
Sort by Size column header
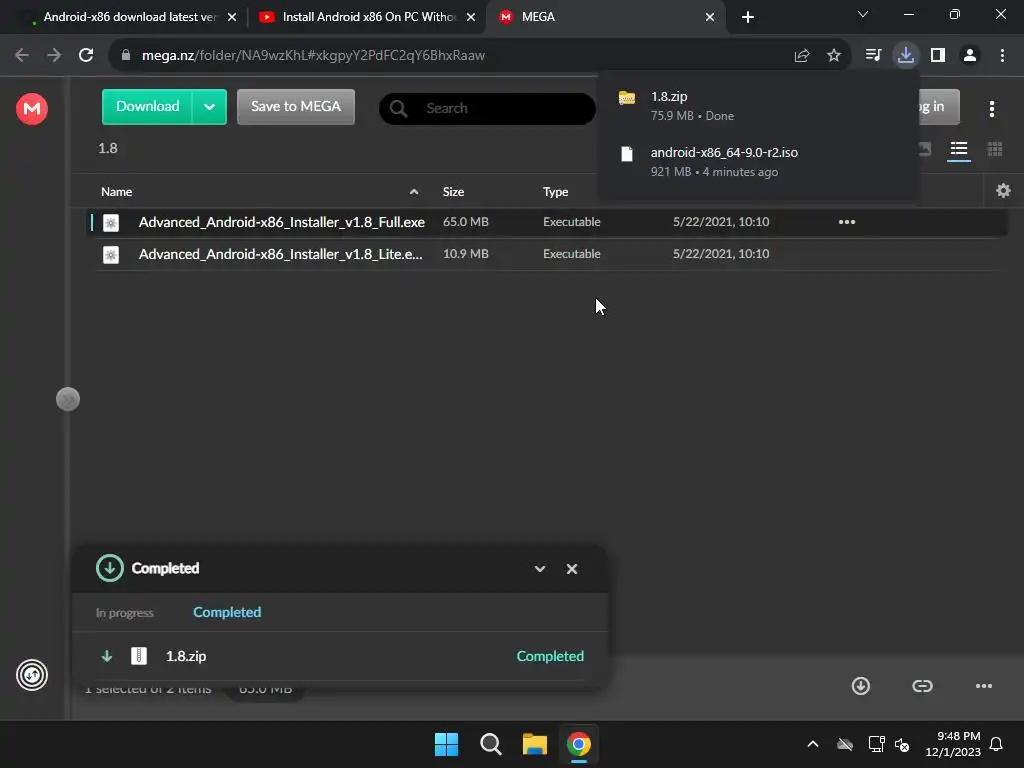point(453,192)
